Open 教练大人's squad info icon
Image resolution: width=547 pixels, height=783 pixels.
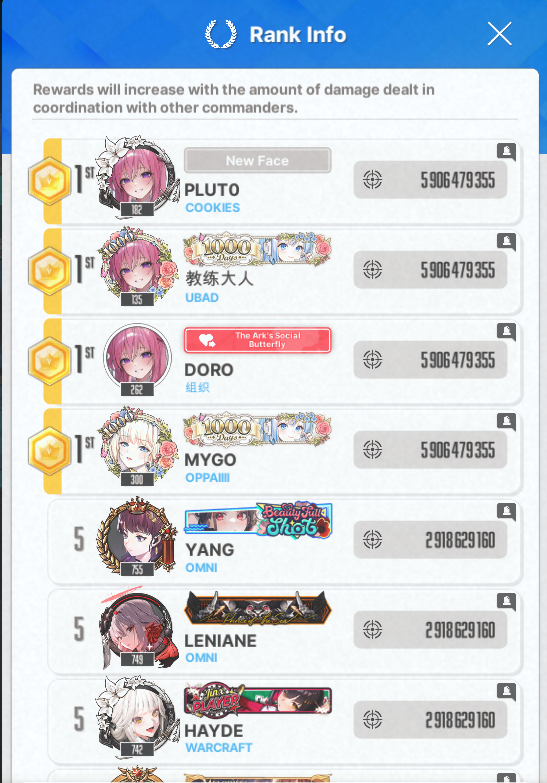pos(506,242)
